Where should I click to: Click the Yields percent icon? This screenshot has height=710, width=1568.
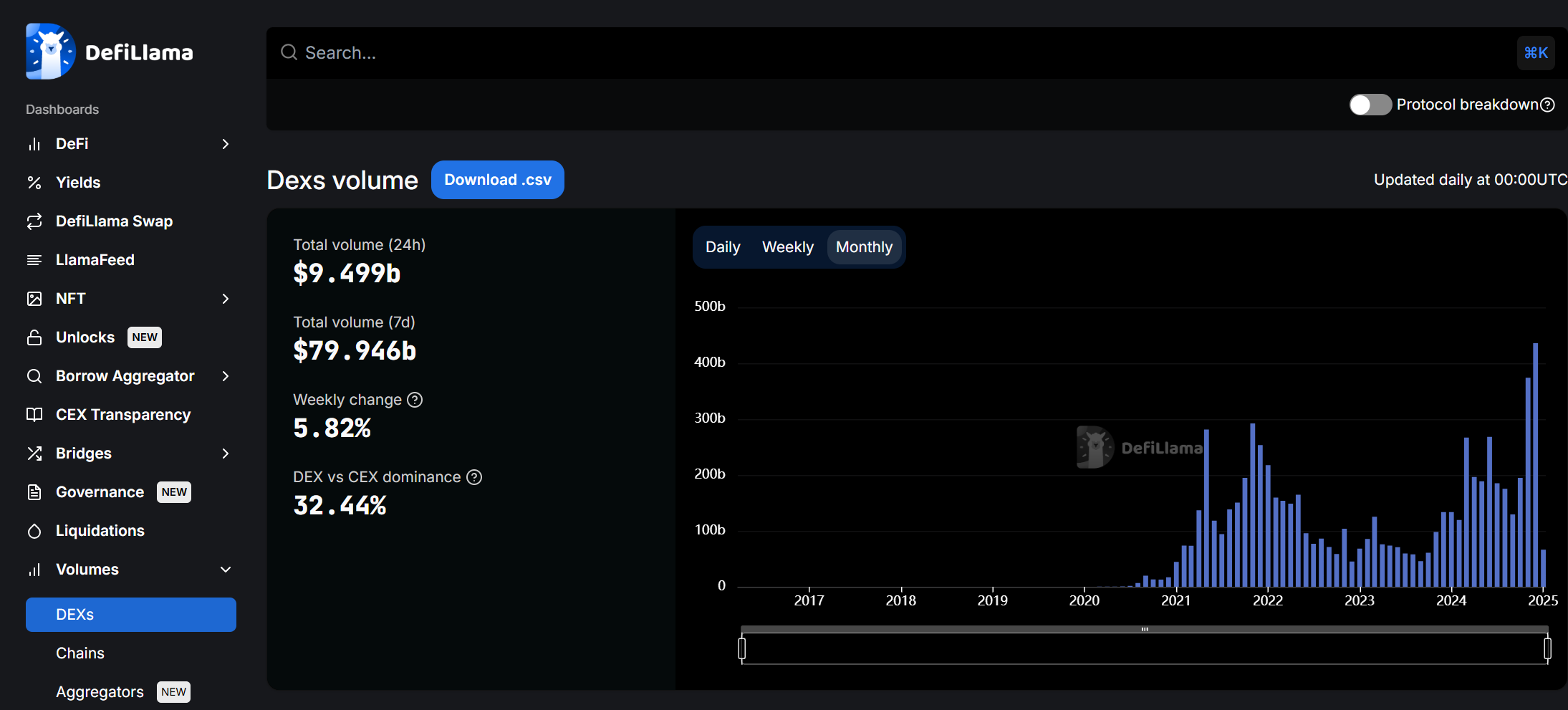pos(34,183)
